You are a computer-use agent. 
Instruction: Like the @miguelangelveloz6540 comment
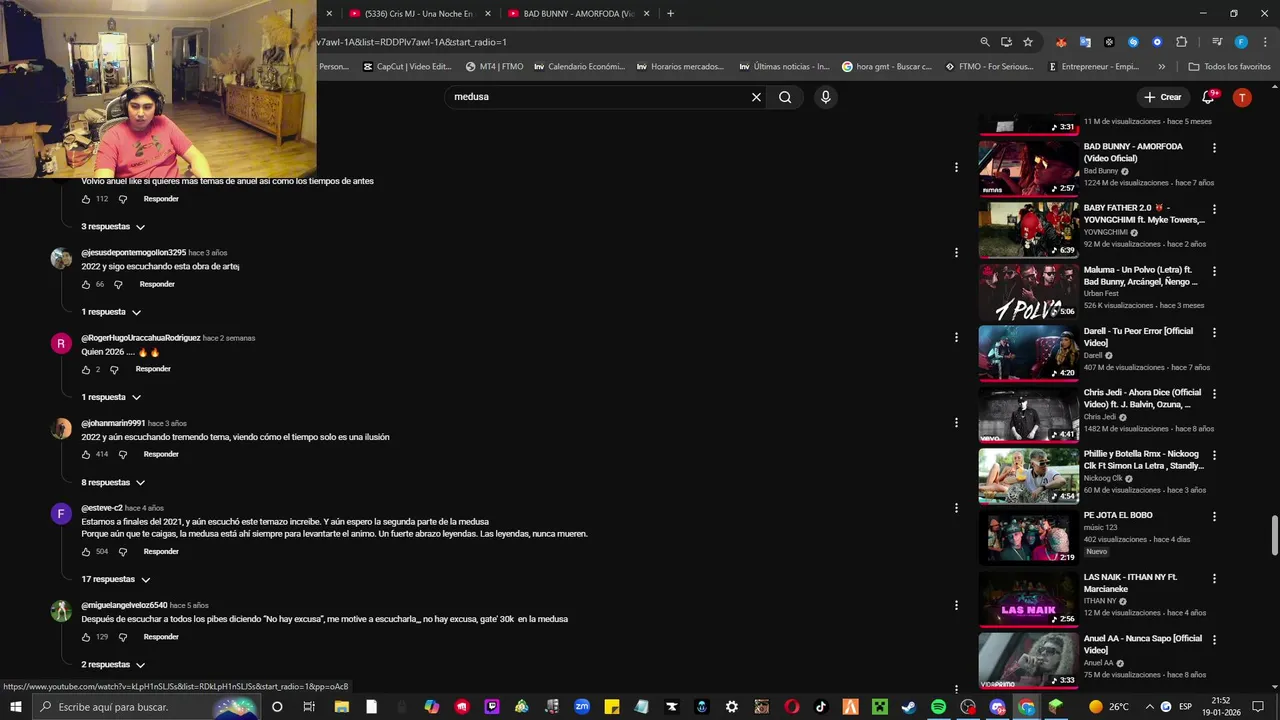86,637
